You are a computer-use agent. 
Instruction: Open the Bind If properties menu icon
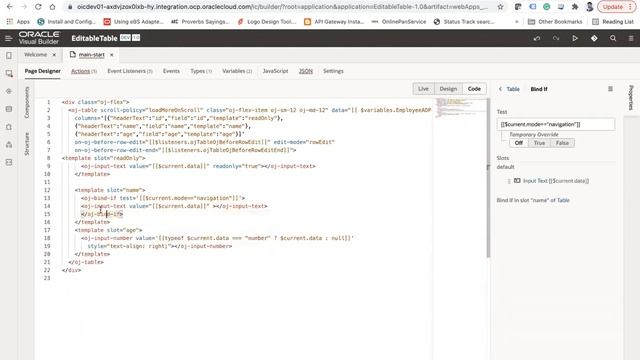coord(610,89)
